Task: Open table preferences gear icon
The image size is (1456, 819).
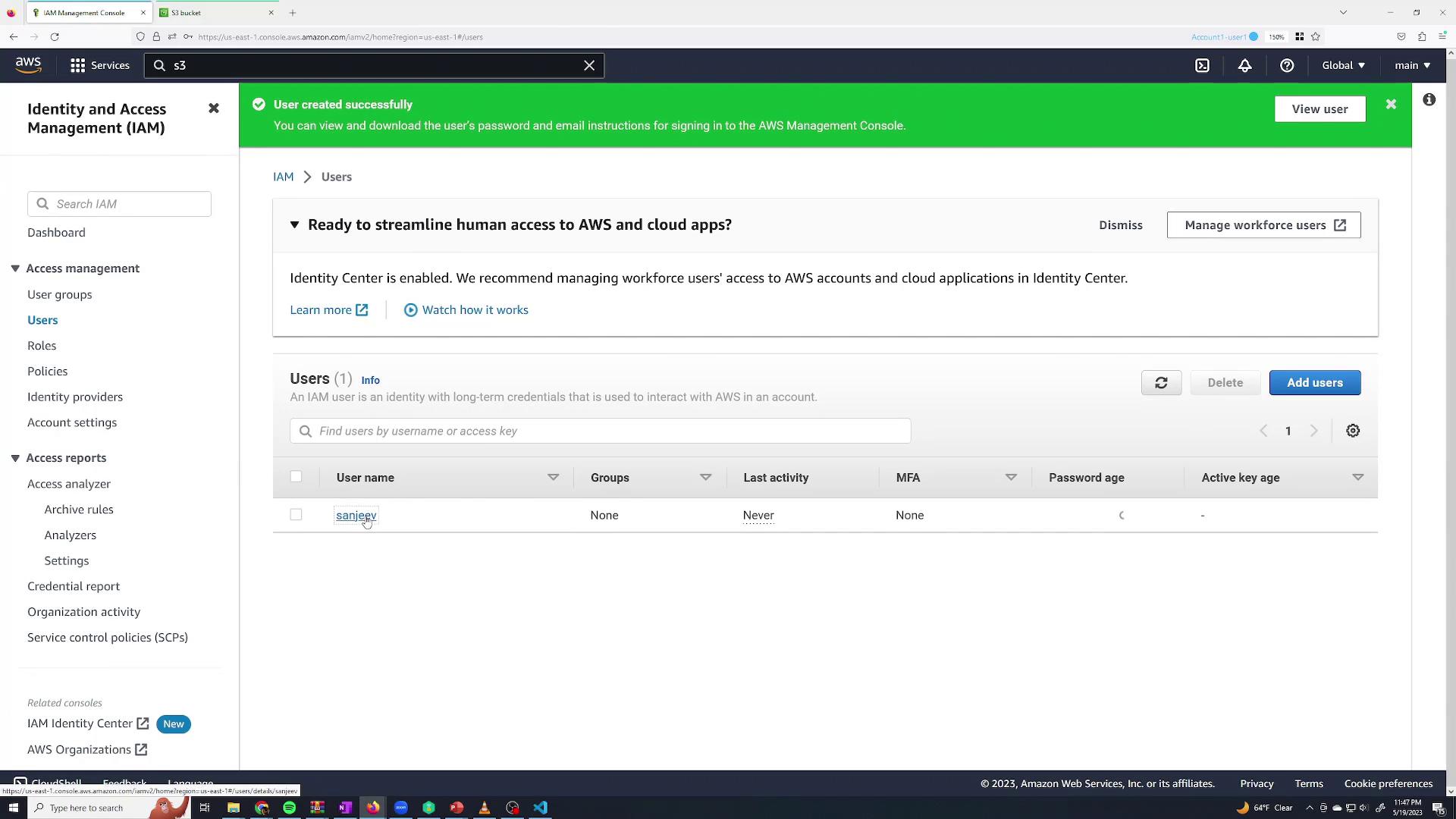Action: (x=1353, y=431)
